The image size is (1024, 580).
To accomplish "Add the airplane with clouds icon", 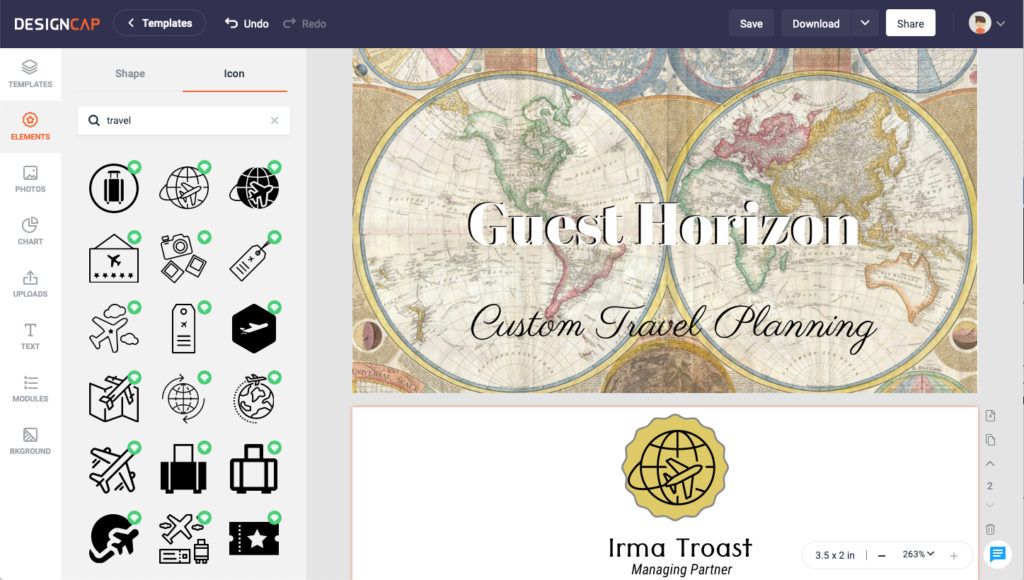I will 114,328.
